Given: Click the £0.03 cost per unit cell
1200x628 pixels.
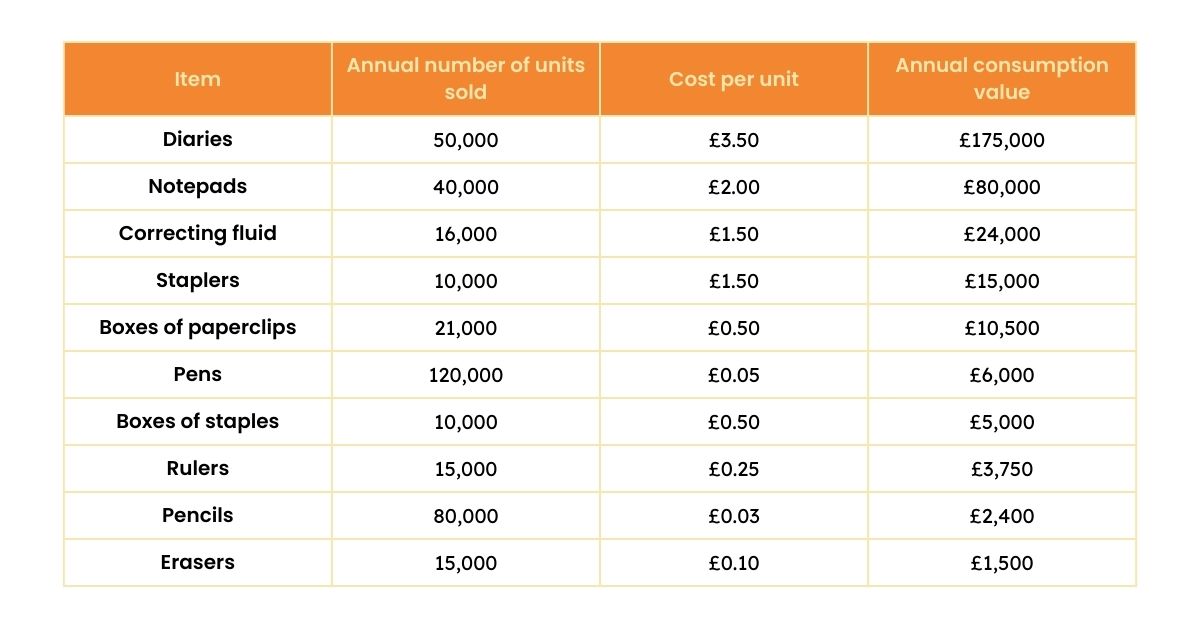Looking at the screenshot, I should pos(733,516).
